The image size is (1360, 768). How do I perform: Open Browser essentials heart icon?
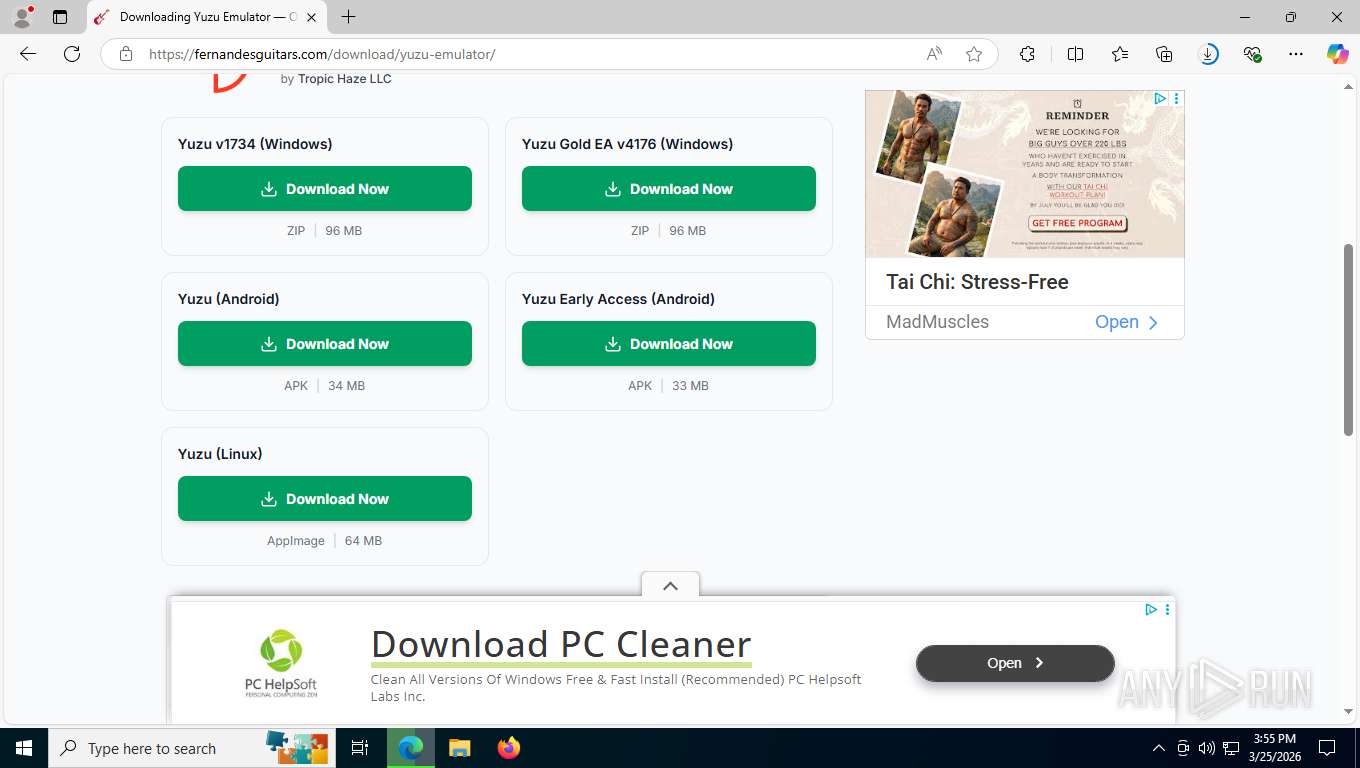point(1252,54)
